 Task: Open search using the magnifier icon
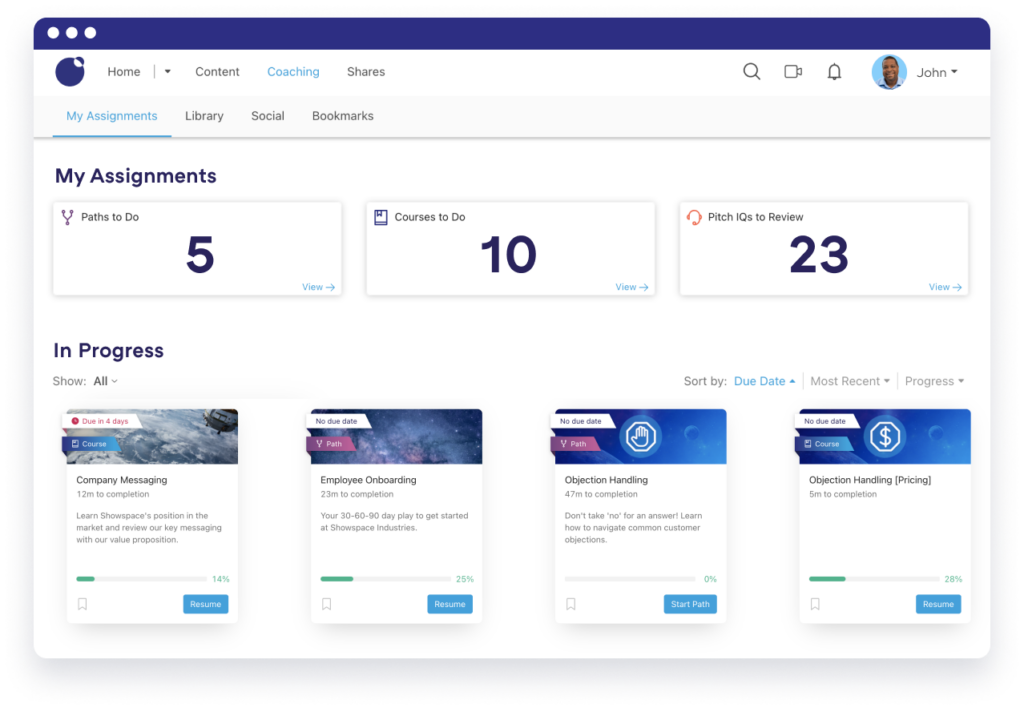[x=751, y=71]
